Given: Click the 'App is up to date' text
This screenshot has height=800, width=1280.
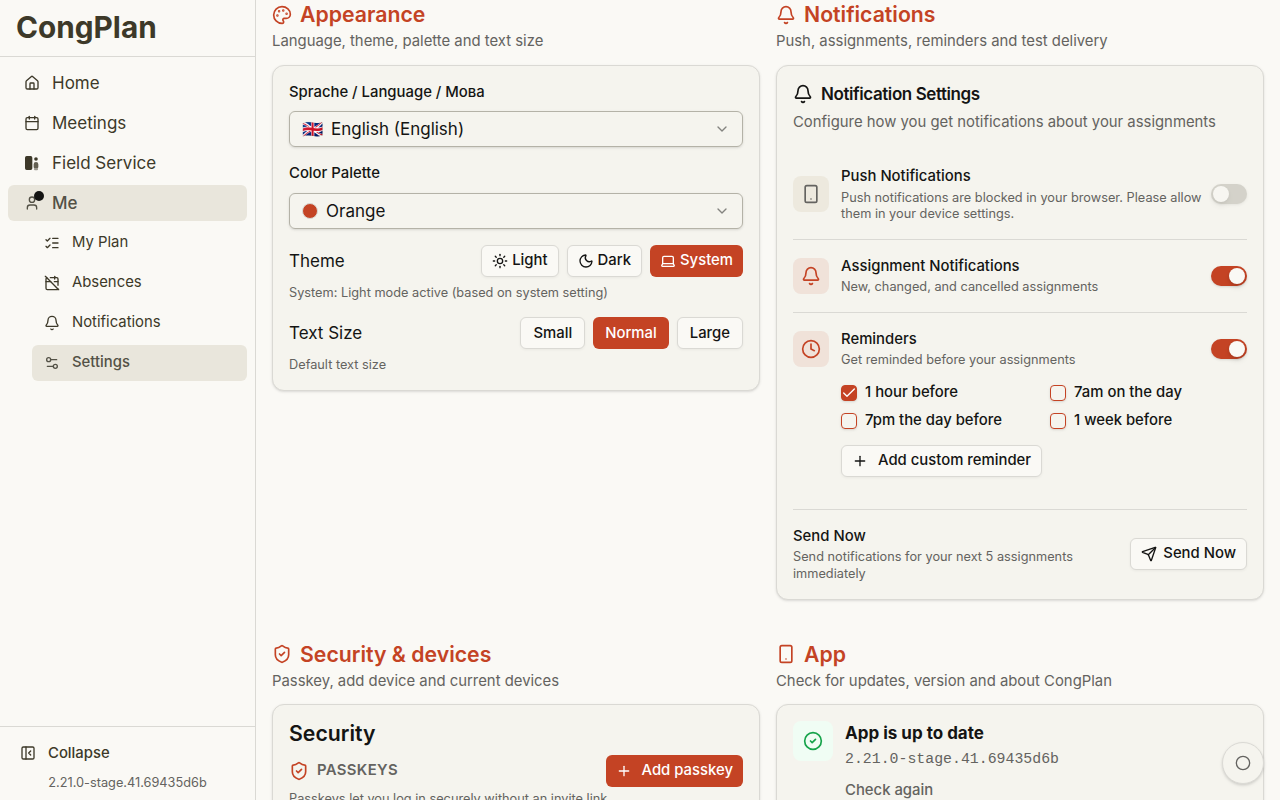Looking at the screenshot, I should 914,733.
